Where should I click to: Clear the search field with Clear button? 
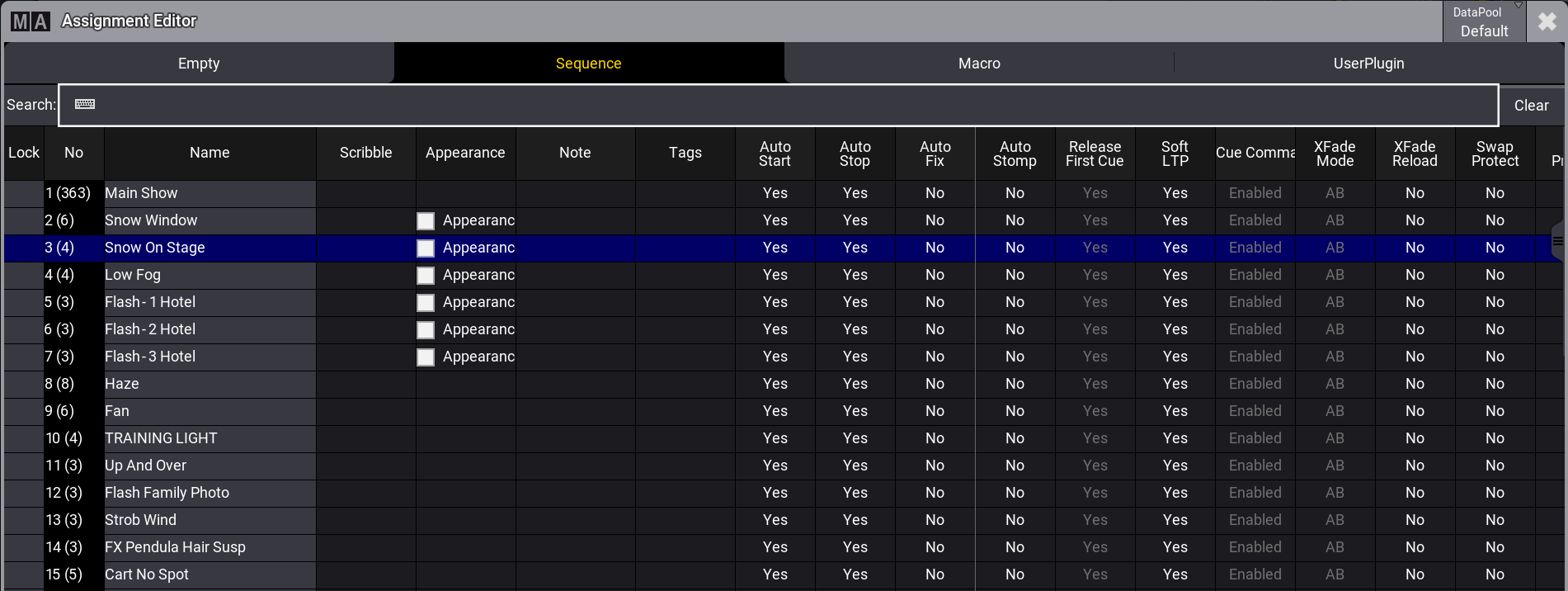(1531, 105)
